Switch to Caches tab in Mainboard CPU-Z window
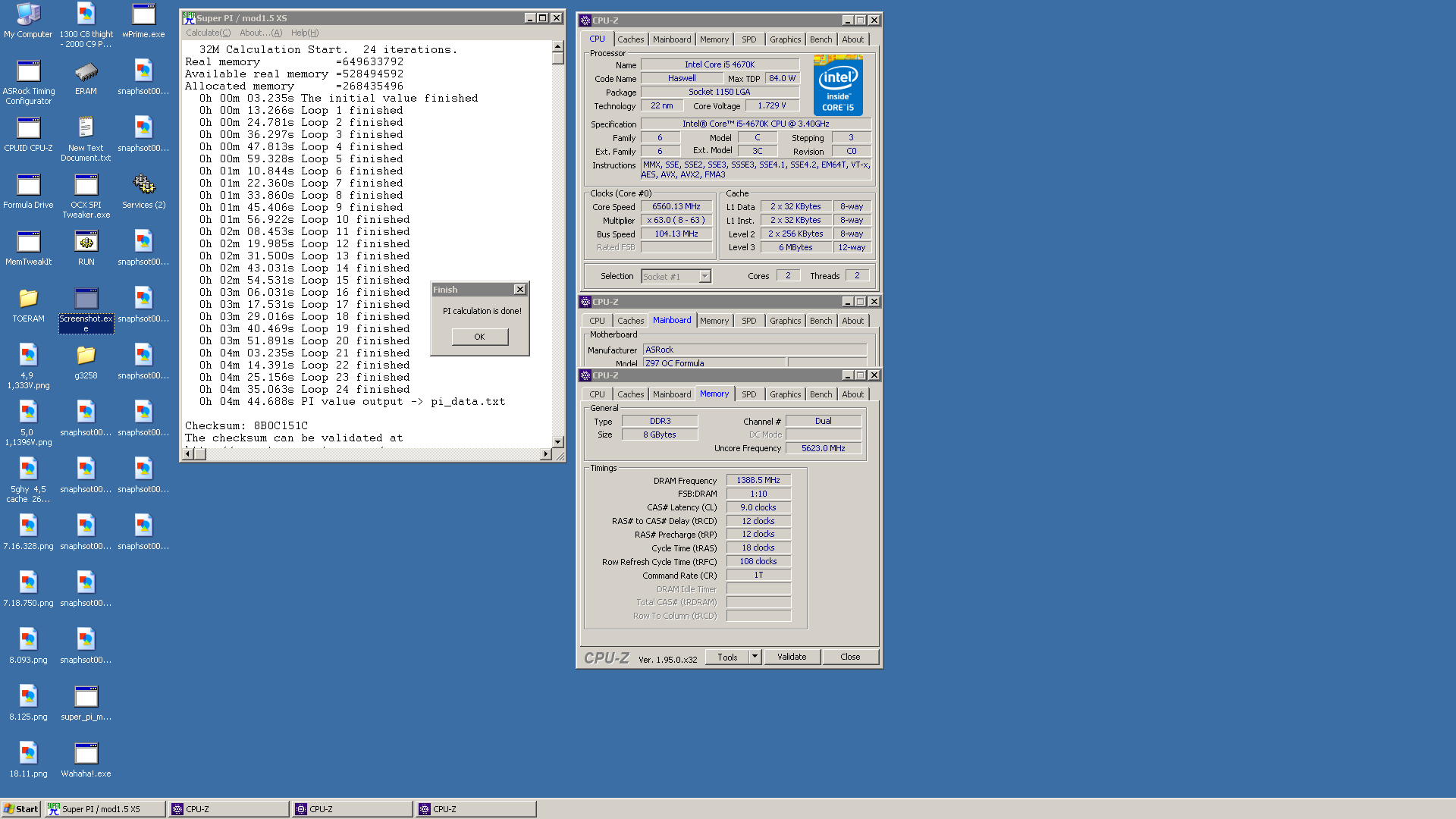 [x=630, y=321]
